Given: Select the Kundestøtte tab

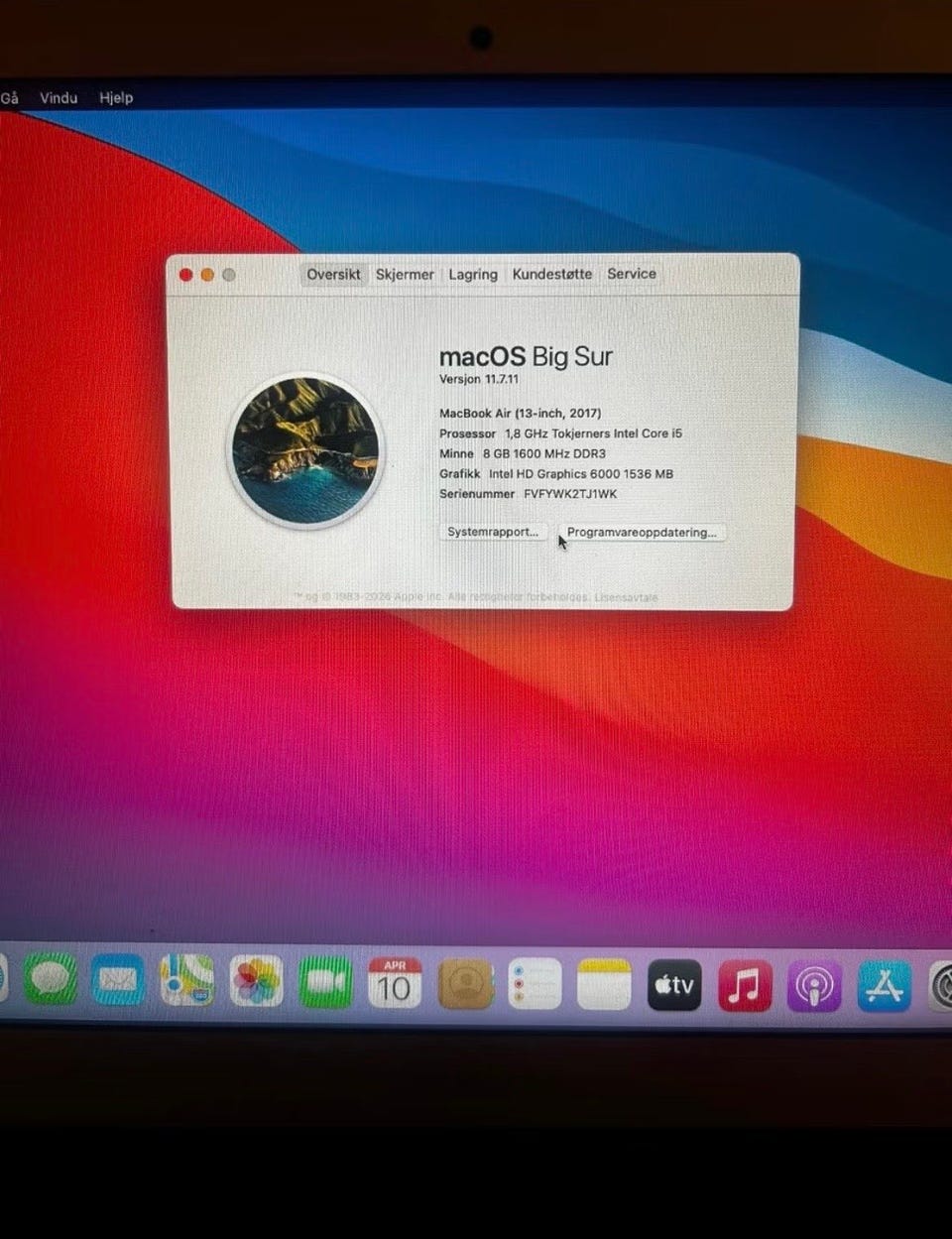Looking at the screenshot, I should [x=552, y=274].
